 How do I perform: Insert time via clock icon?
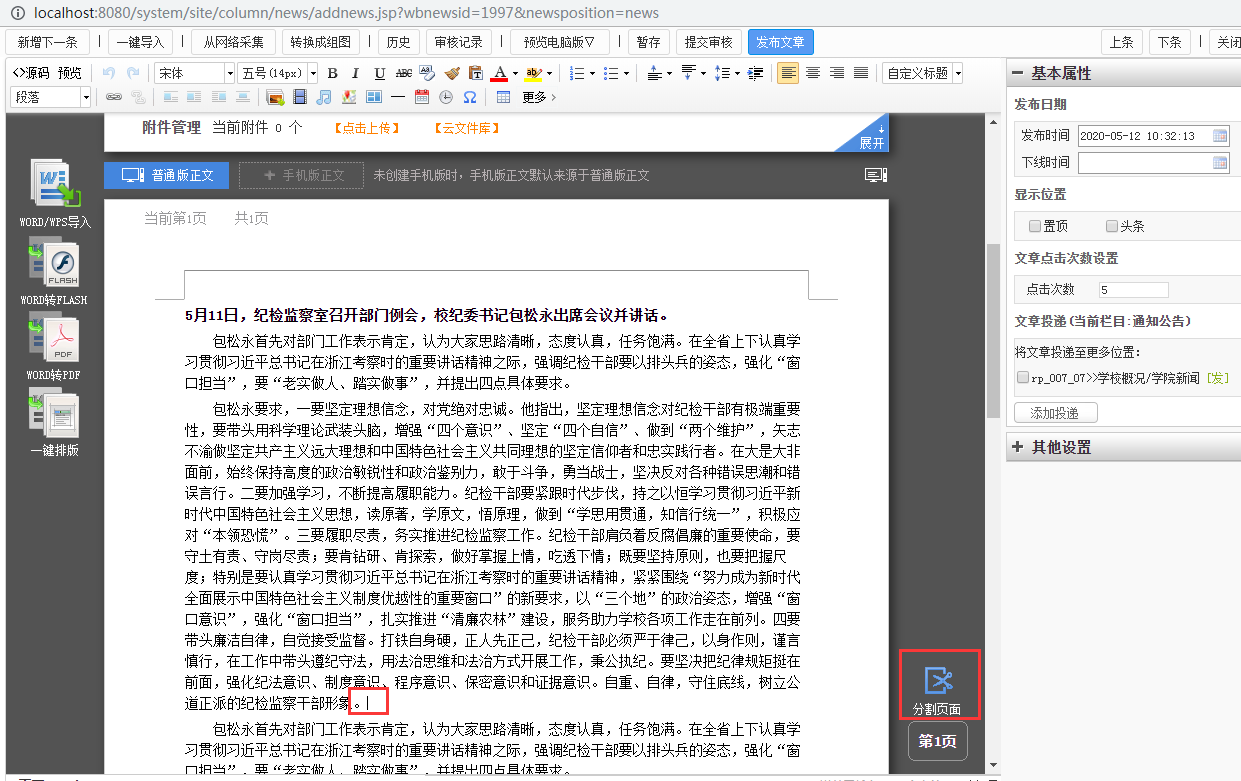tap(446, 97)
